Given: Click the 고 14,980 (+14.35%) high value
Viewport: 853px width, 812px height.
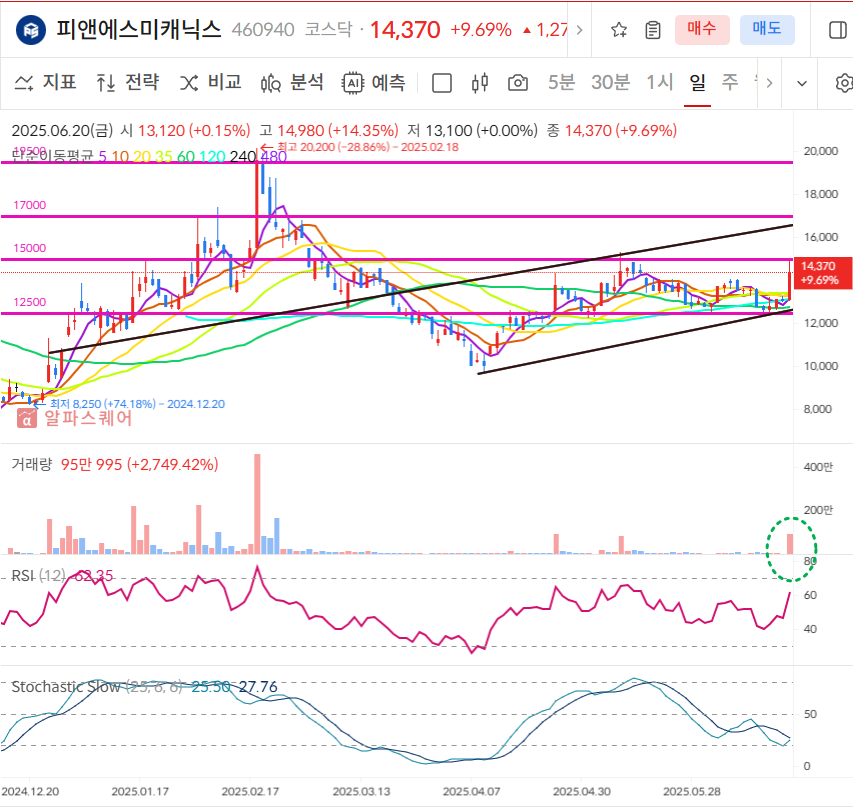Looking at the screenshot, I should (329, 131).
